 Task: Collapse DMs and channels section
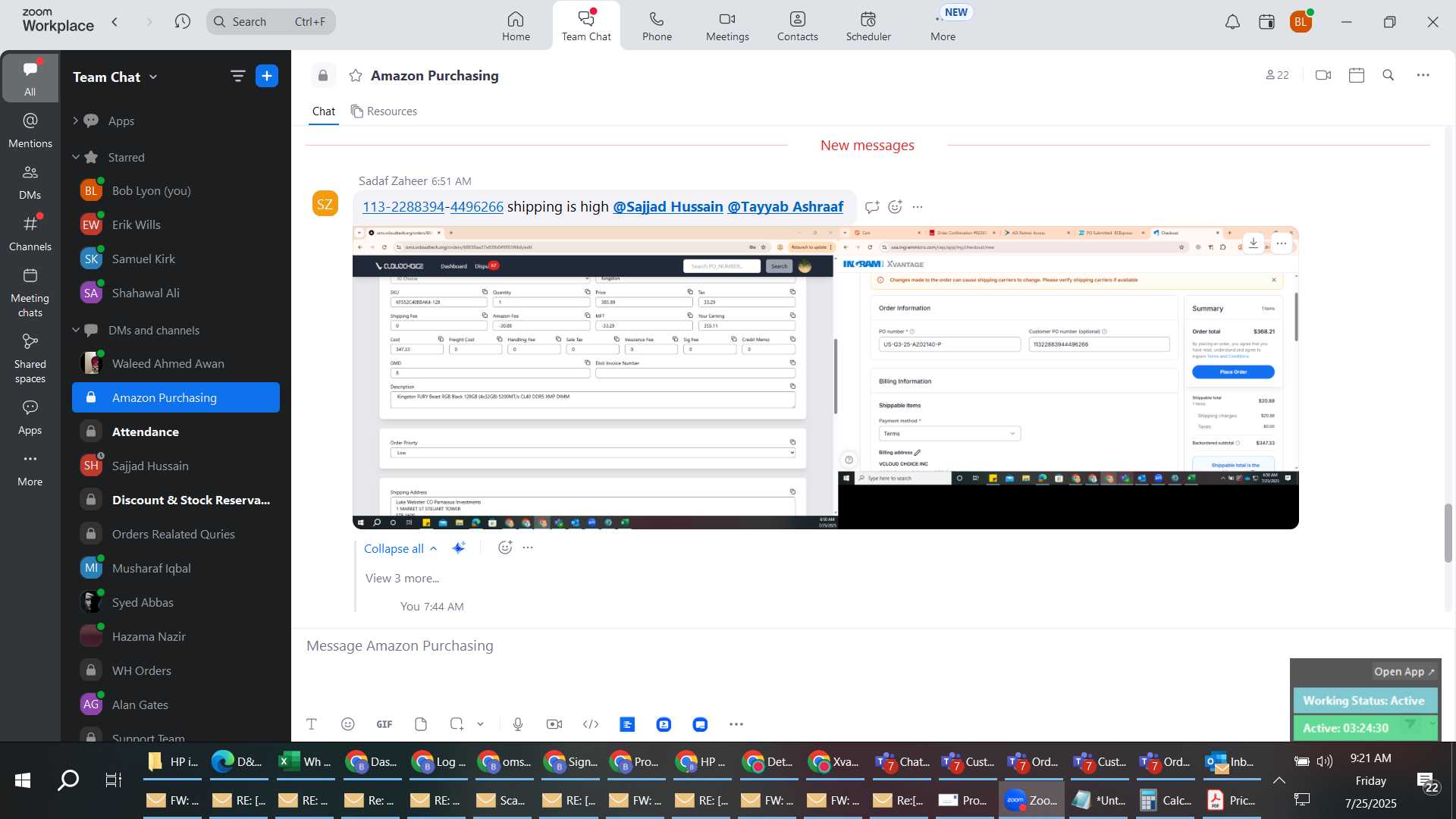[75, 330]
